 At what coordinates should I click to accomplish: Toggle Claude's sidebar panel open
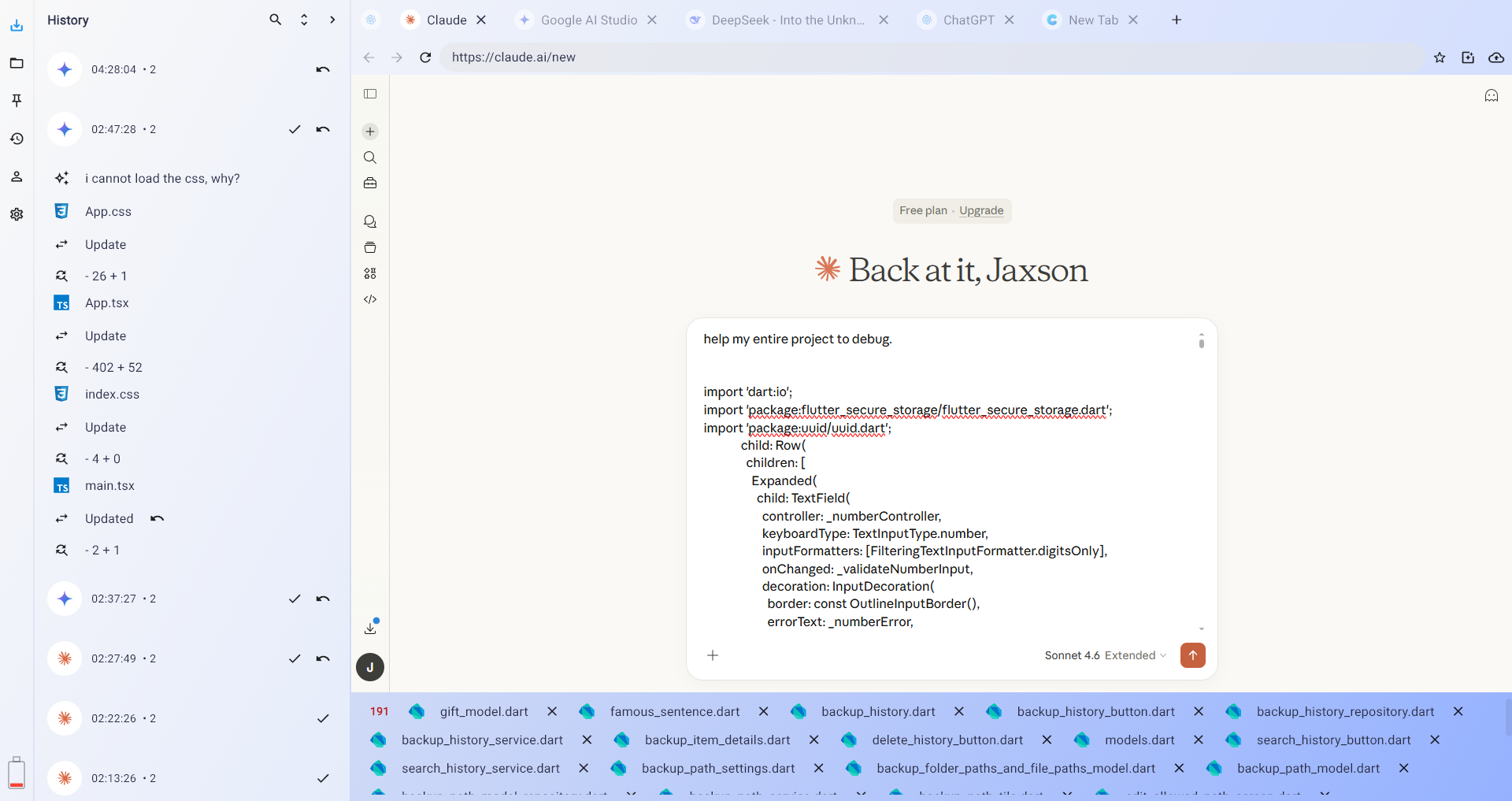pos(370,94)
